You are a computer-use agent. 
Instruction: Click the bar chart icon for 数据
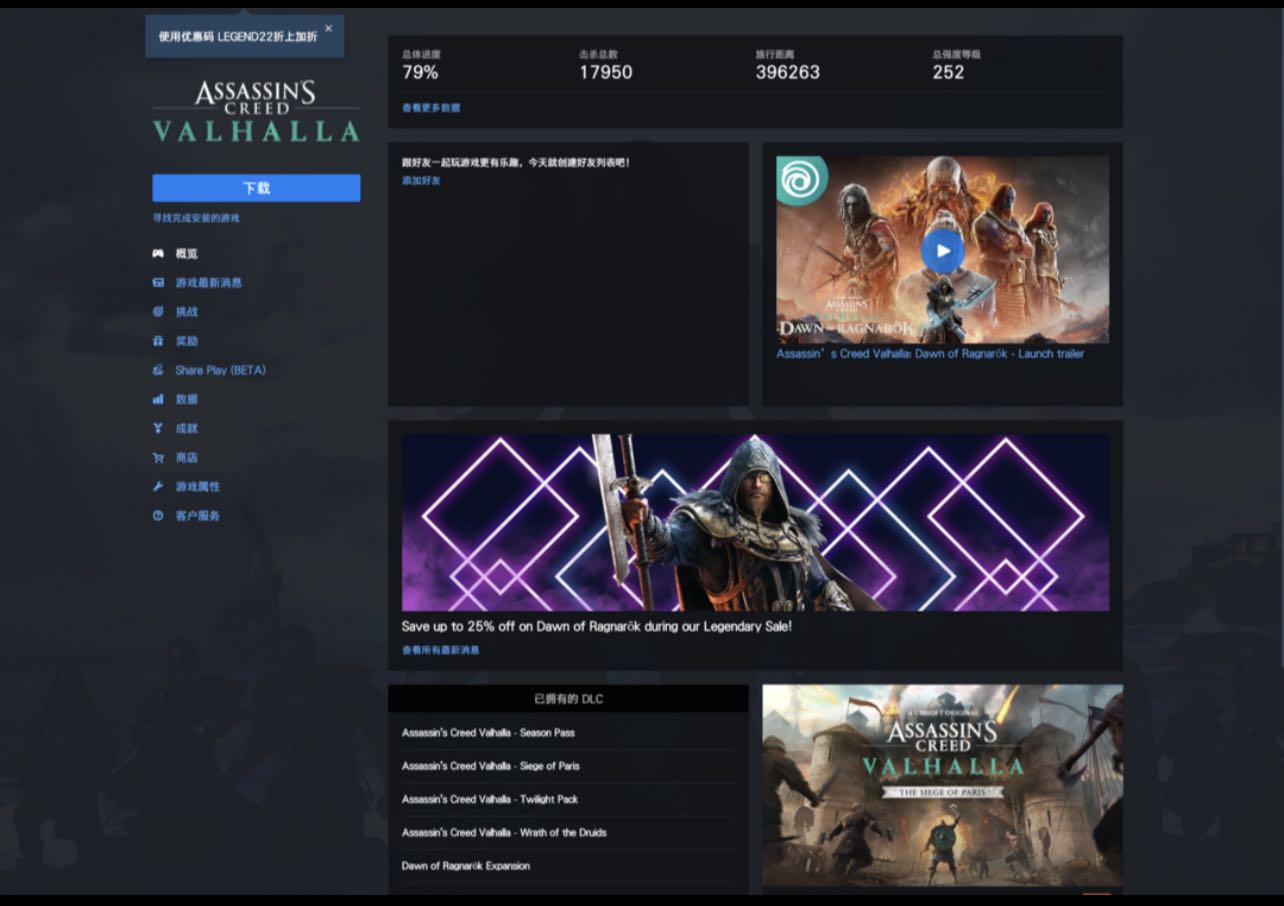click(158, 399)
